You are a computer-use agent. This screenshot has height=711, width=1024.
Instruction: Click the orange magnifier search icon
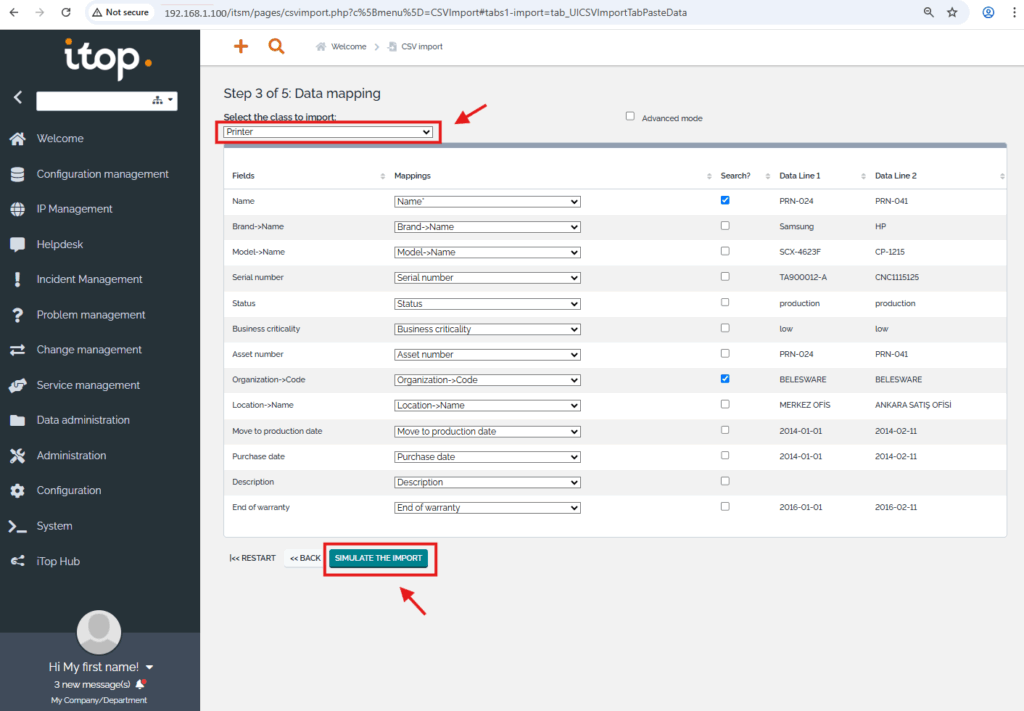pos(276,47)
